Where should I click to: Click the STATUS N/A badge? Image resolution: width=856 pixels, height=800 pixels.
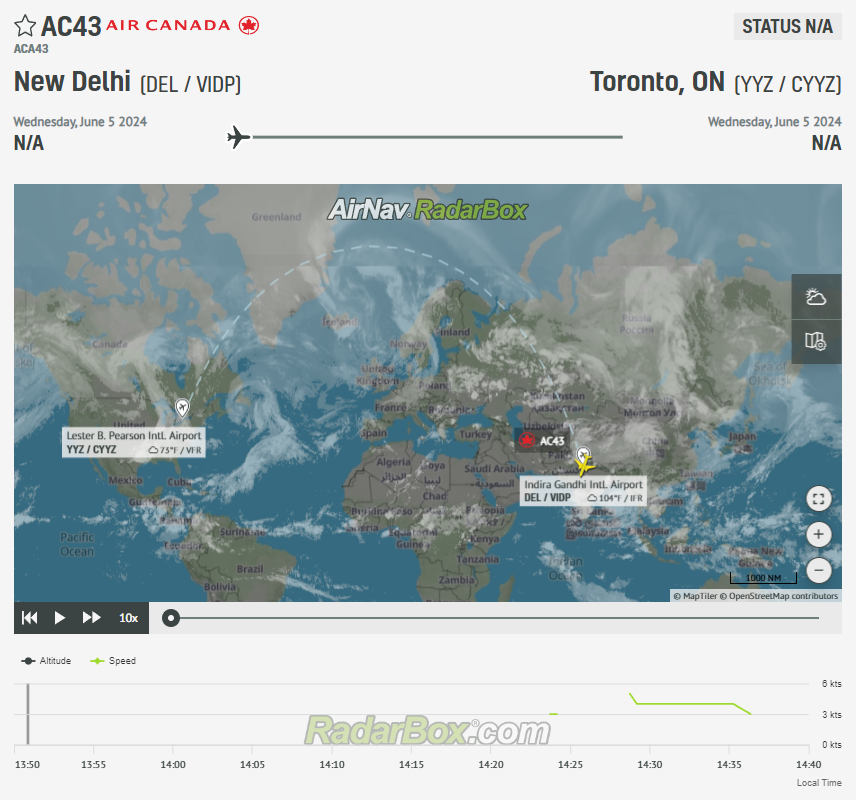click(x=787, y=26)
